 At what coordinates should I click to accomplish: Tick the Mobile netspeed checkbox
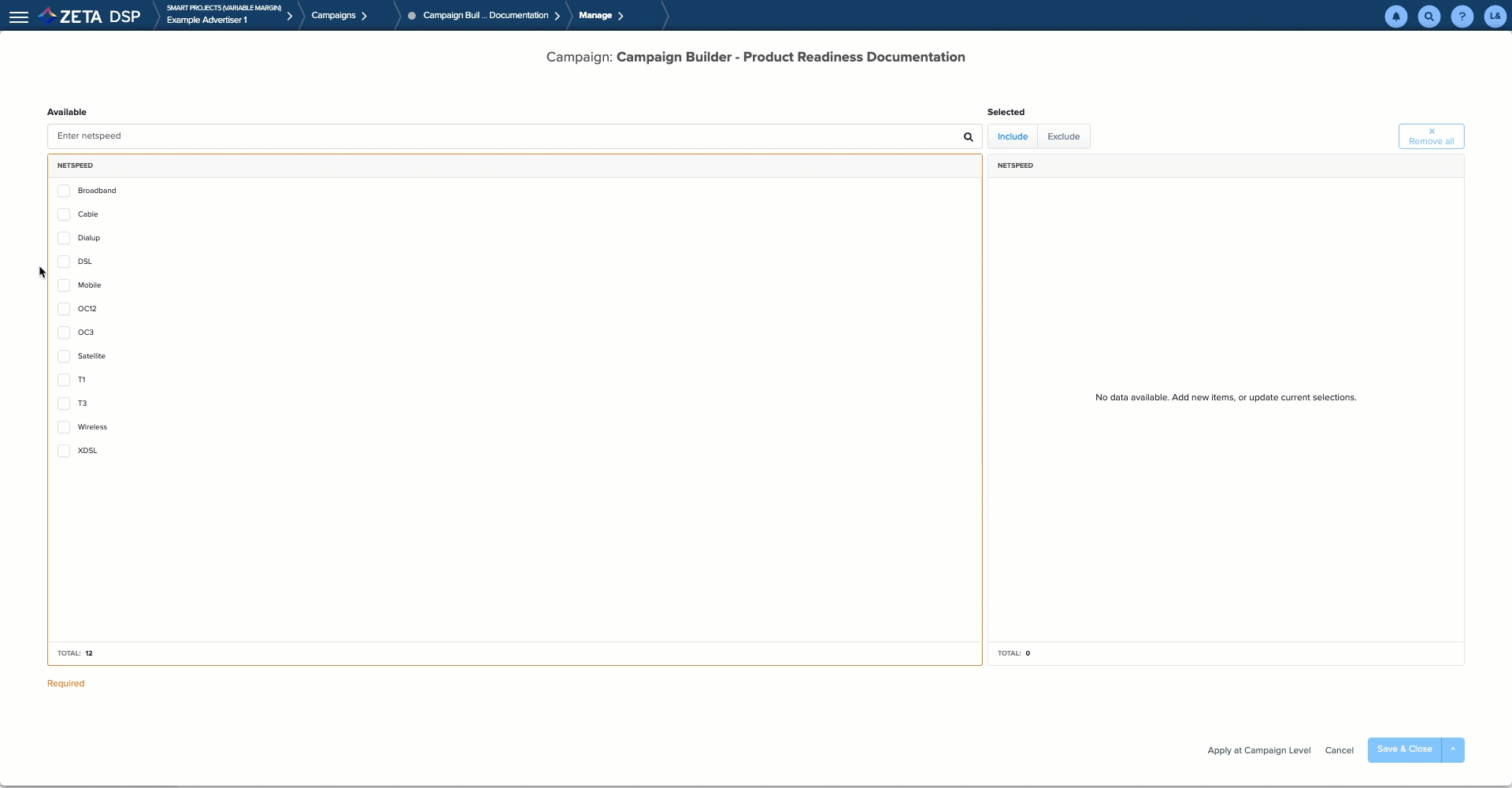pyautogui.click(x=64, y=285)
